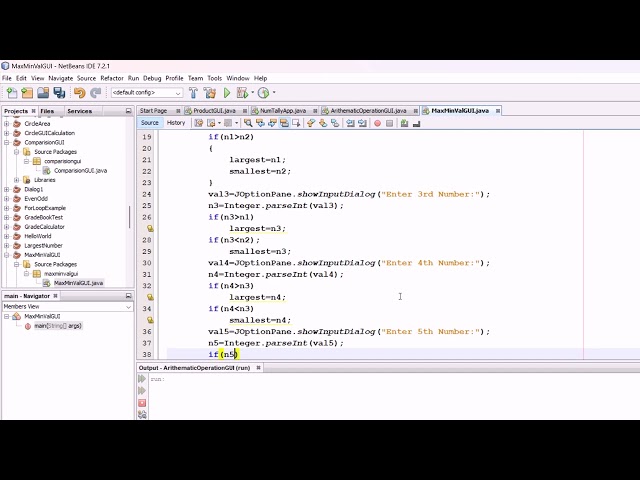Close the MaxMinValGUI.java tab
Screen dimensions: 640x480
(498, 111)
